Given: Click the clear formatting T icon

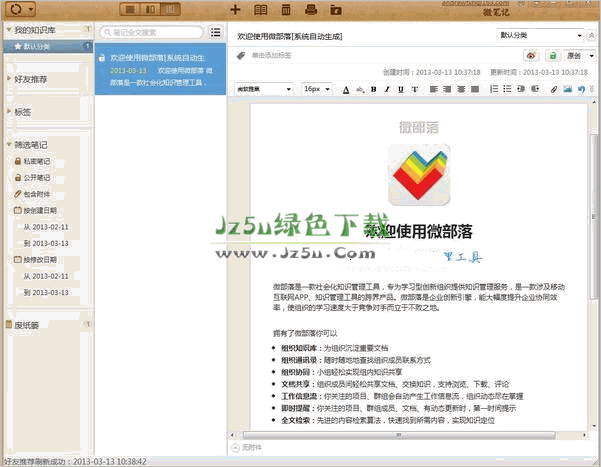Looking at the screenshot, I should tap(414, 89).
